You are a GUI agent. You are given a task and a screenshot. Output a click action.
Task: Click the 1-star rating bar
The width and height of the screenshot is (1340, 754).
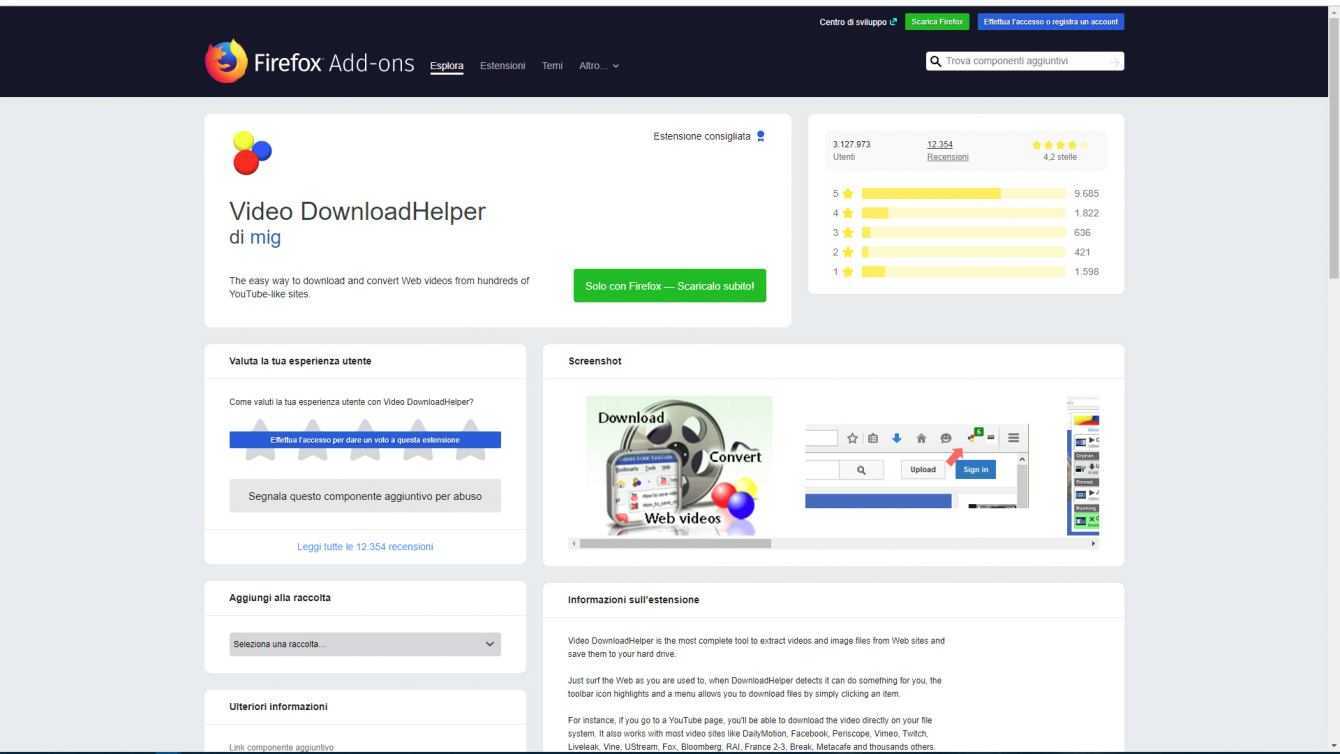[x=964, y=271]
